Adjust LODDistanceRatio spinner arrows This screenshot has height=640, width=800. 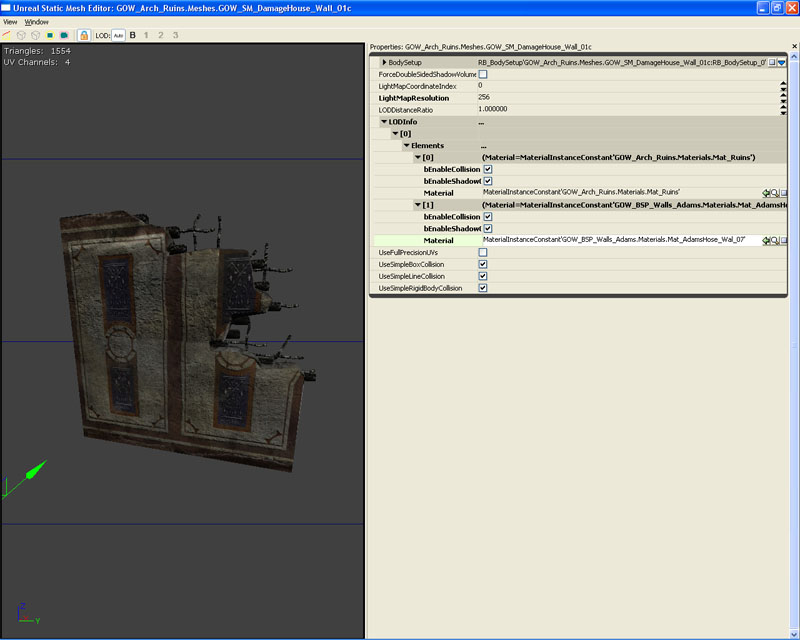click(x=783, y=109)
